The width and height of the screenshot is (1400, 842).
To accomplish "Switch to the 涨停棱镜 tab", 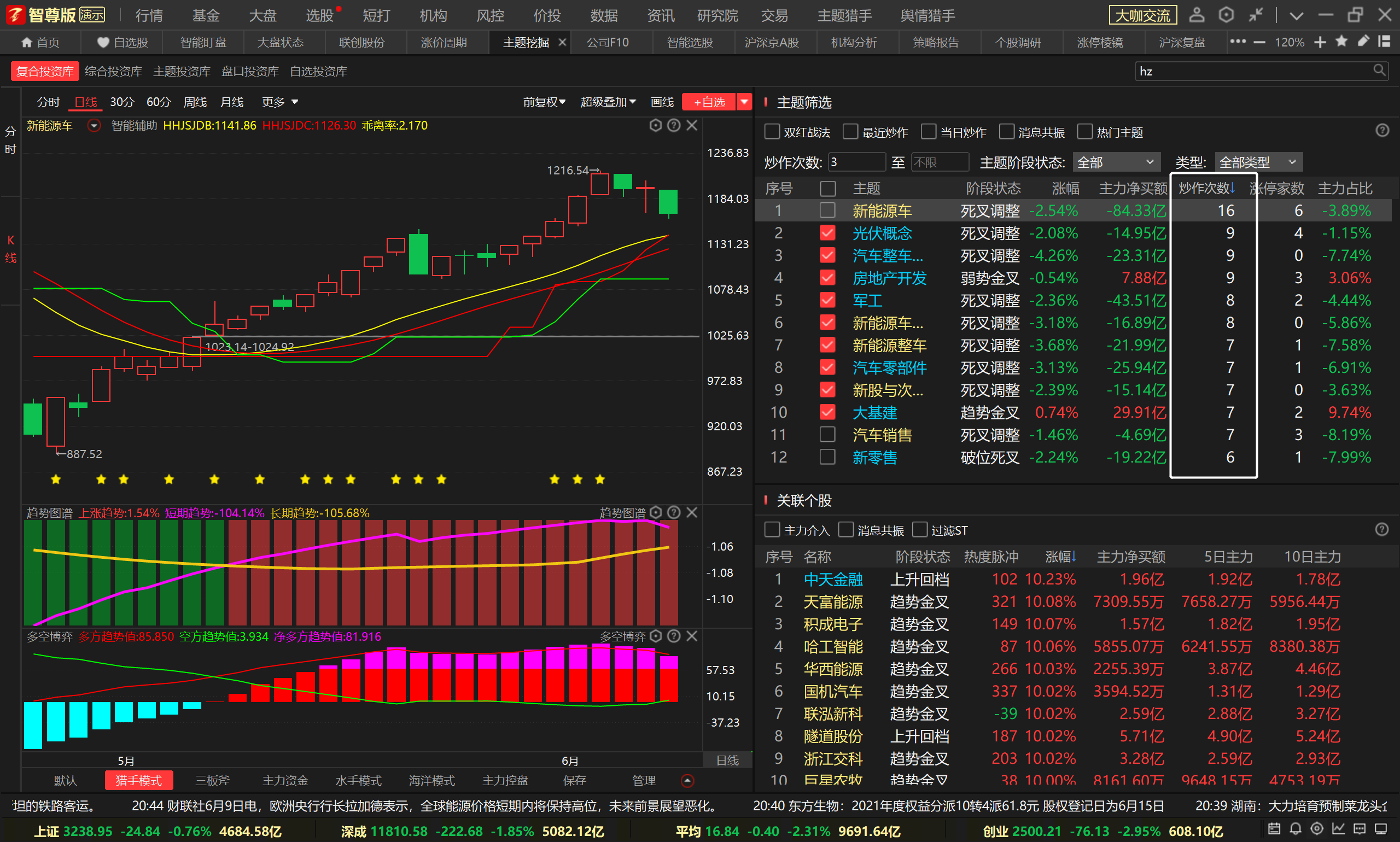I will (1100, 42).
